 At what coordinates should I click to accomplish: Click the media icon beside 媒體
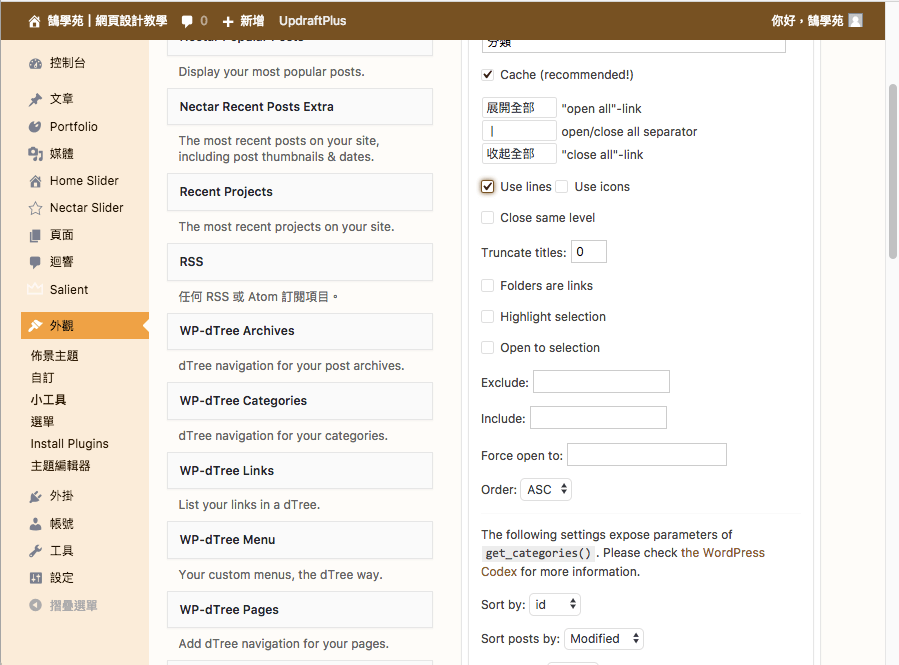click(36, 154)
